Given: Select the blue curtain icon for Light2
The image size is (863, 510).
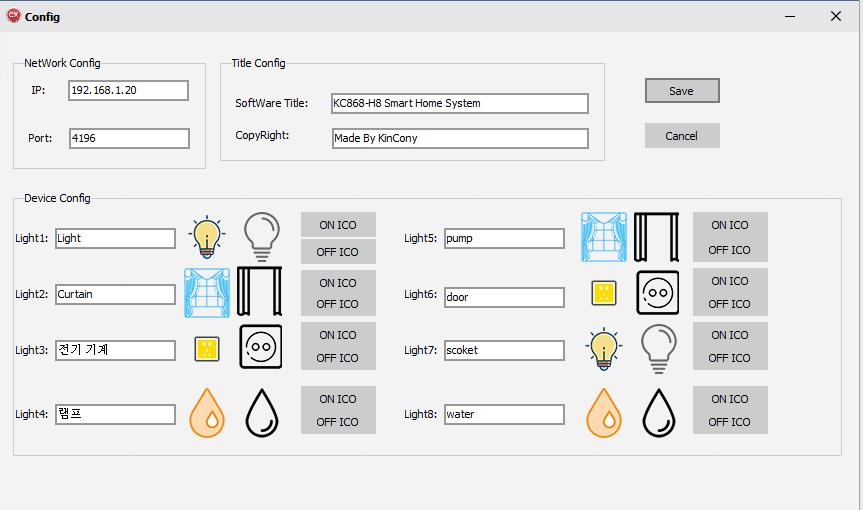Looking at the screenshot, I should [207, 292].
